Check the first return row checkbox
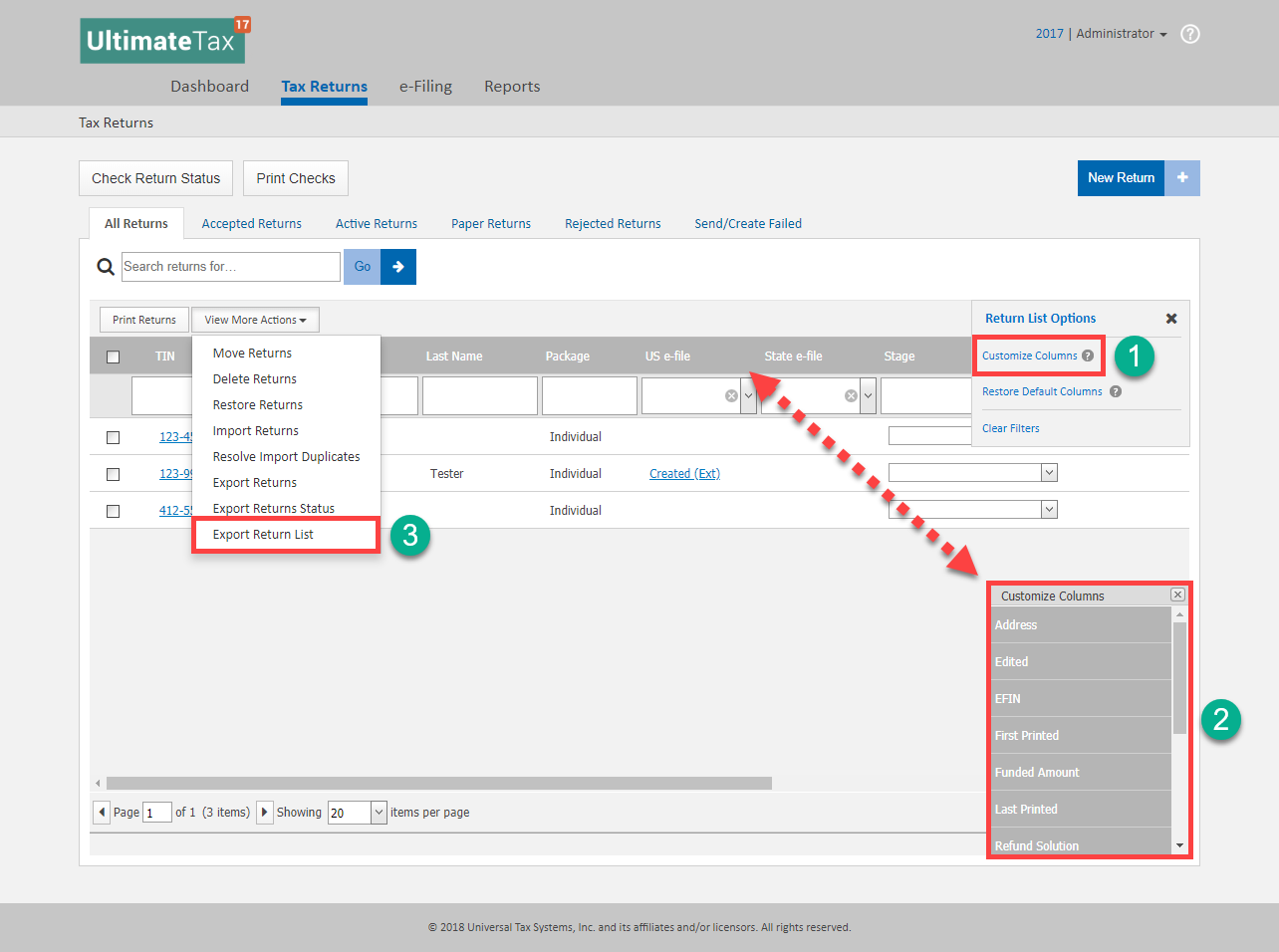The width and height of the screenshot is (1279, 952). tap(113, 437)
